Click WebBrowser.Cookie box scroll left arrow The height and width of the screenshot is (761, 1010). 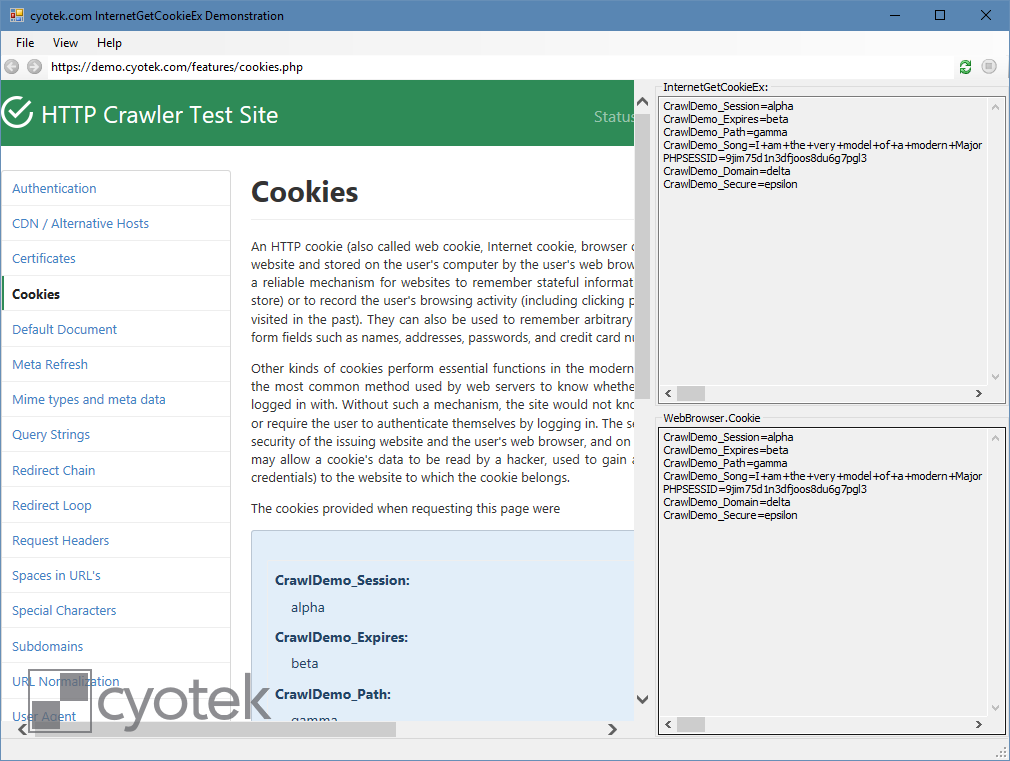pyautogui.click(x=668, y=725)
